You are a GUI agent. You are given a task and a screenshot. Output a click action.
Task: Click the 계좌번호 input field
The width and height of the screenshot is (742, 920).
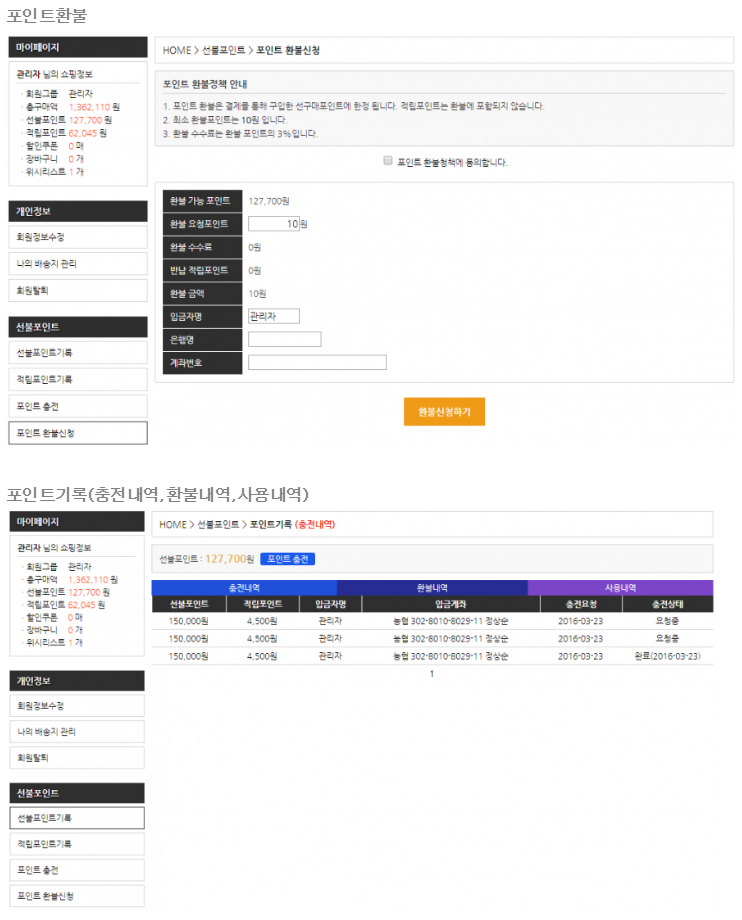coord(317,362)
